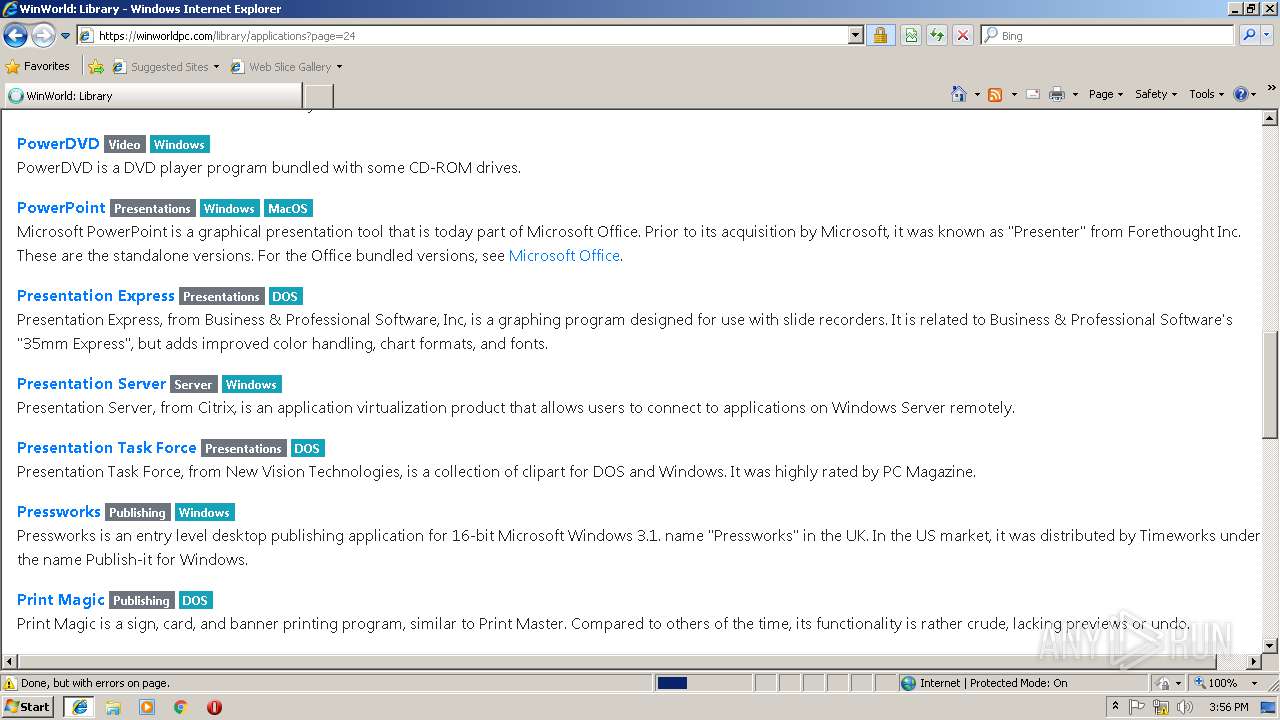1280x720 pixels.
Task: Click the Add to Favorites Bar icon
Action: click(x=96, y=67)
